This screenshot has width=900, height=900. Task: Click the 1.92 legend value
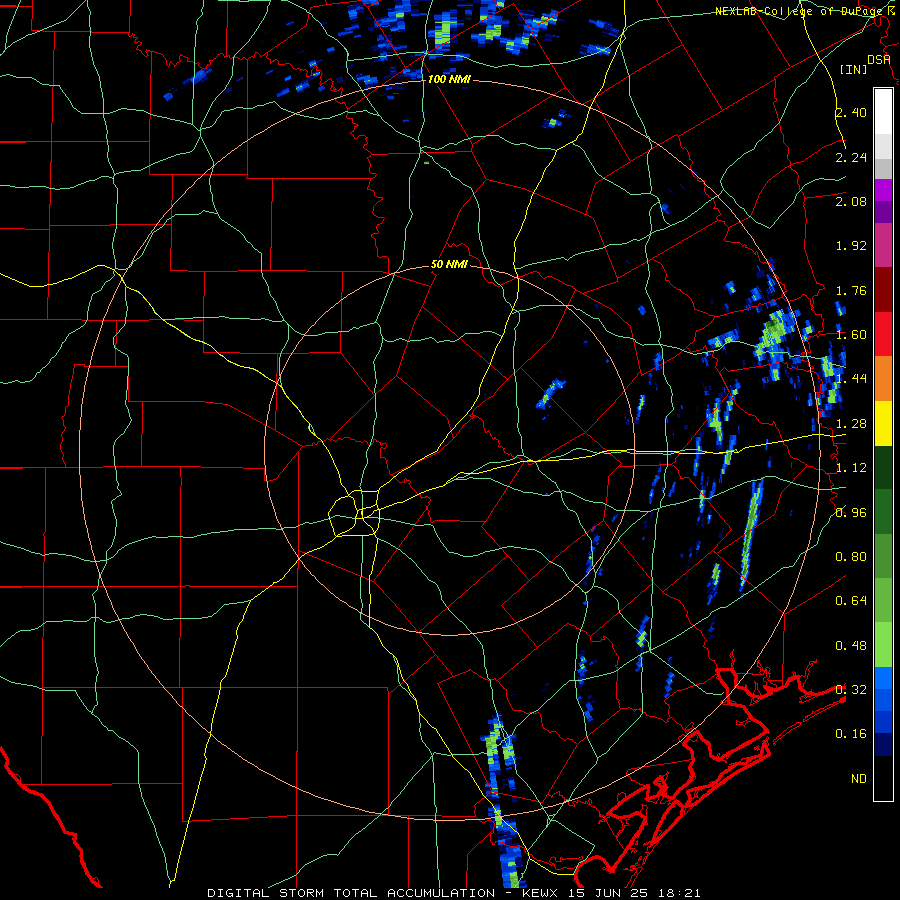click(851, 246)
